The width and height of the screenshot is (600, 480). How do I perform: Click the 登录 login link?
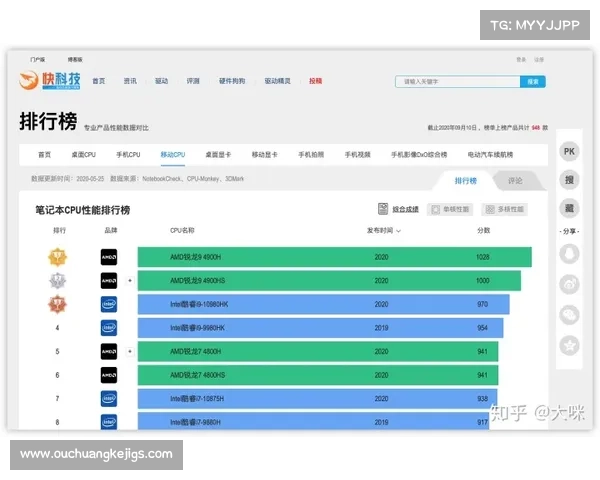click(521, 59)
